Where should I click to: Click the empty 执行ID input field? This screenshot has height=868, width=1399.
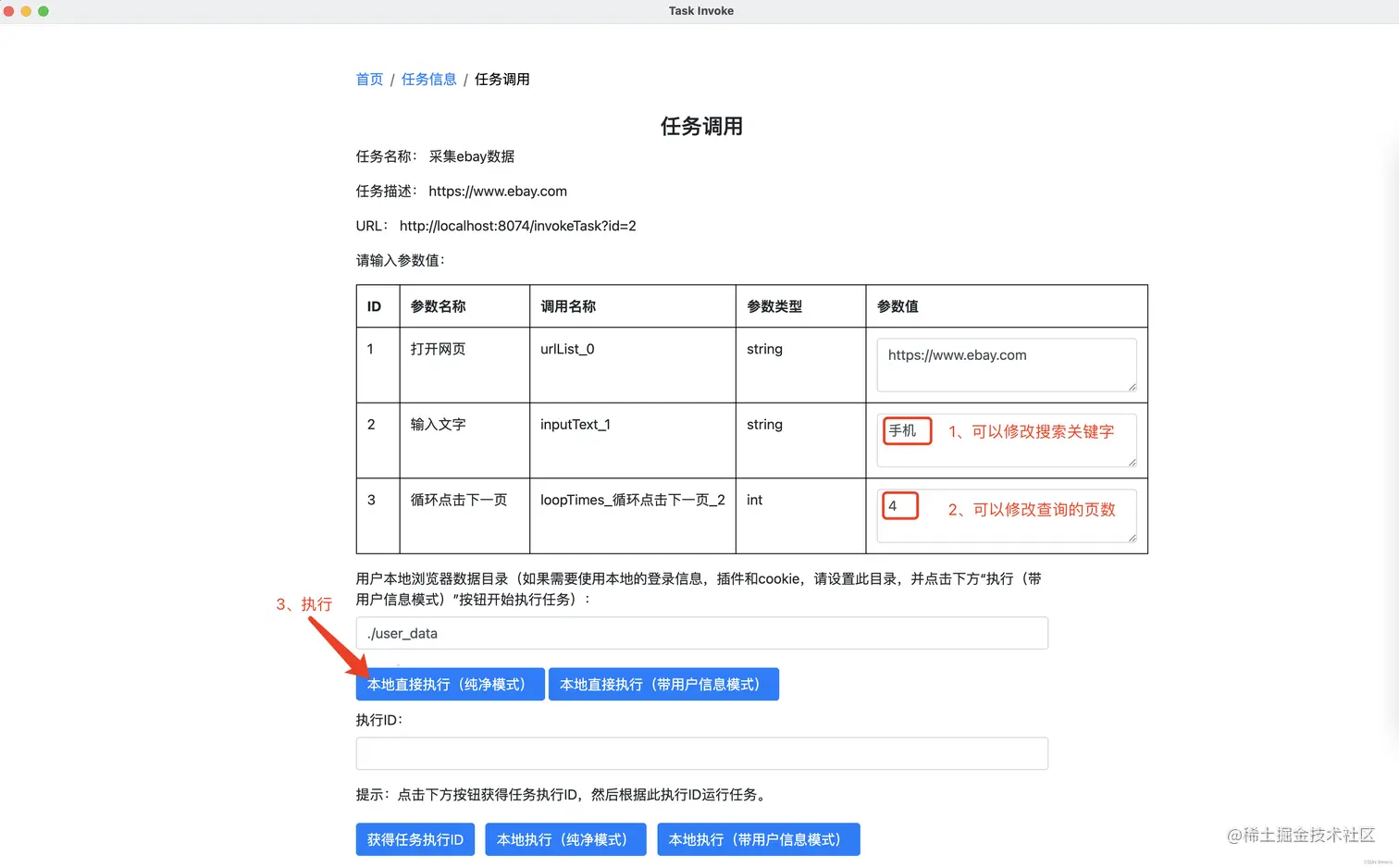701,753
